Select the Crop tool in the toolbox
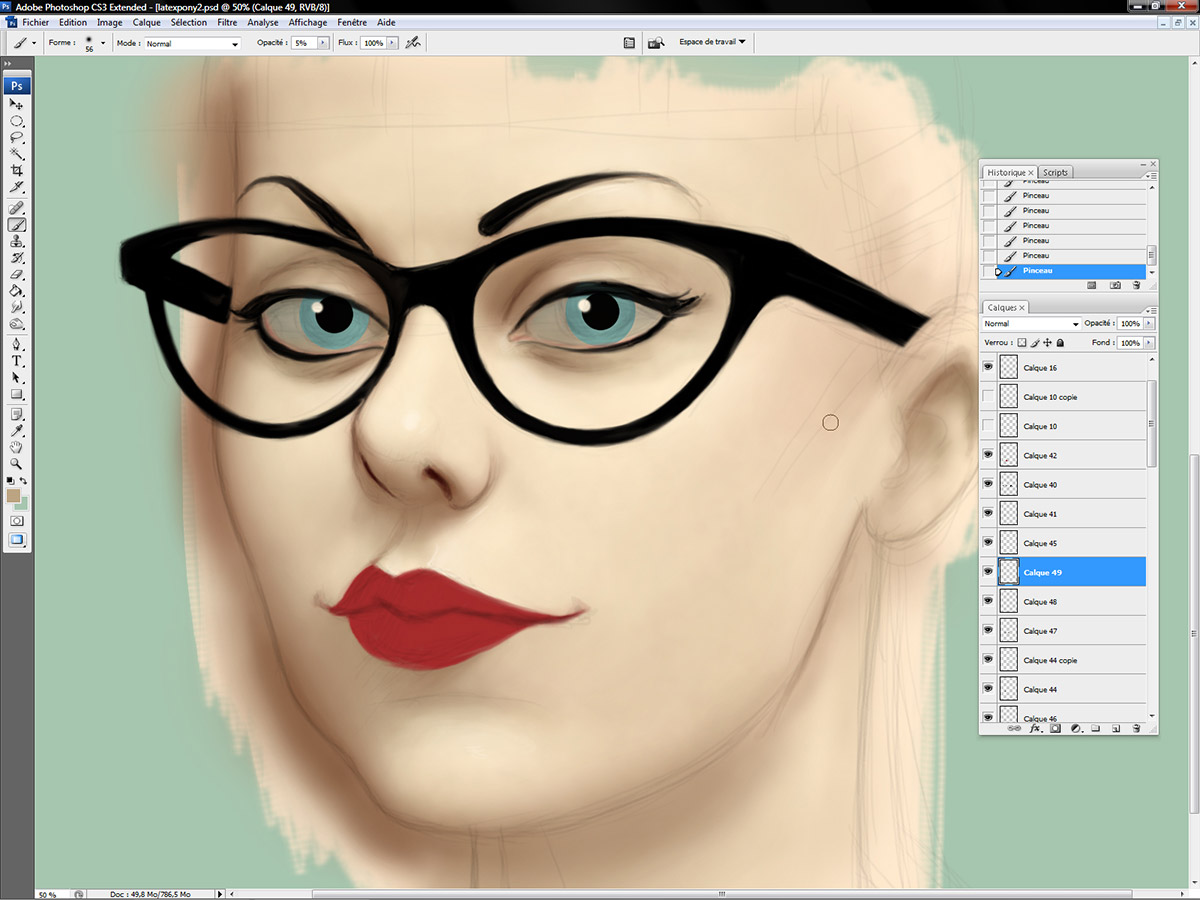1200x900 pixels. 17,171
